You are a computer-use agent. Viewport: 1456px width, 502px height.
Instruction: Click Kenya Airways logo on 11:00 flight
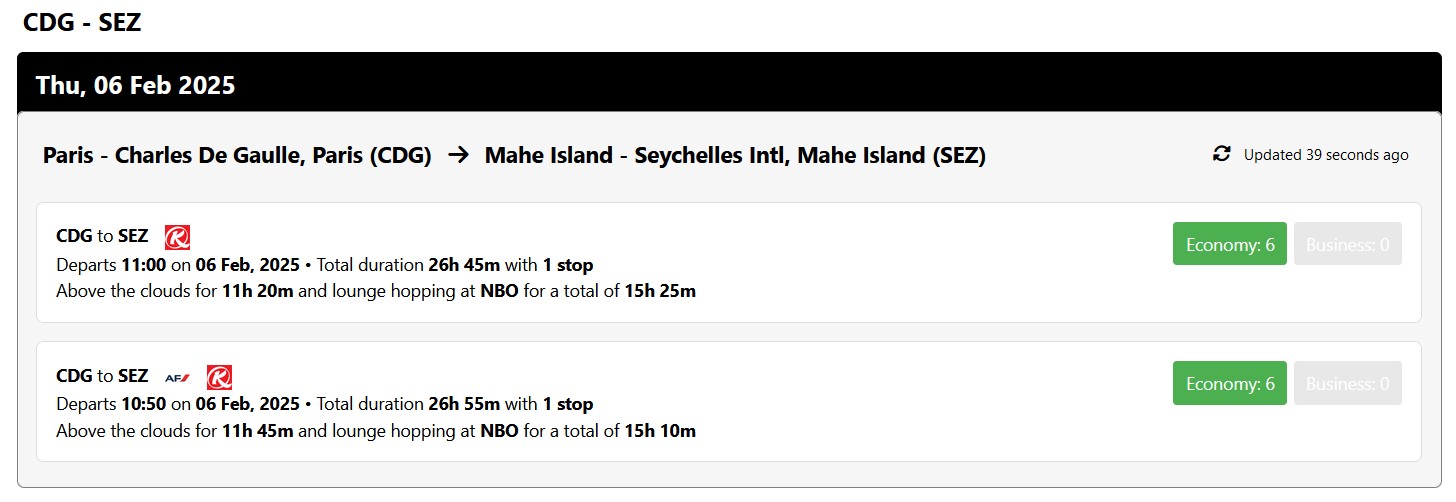177,237
